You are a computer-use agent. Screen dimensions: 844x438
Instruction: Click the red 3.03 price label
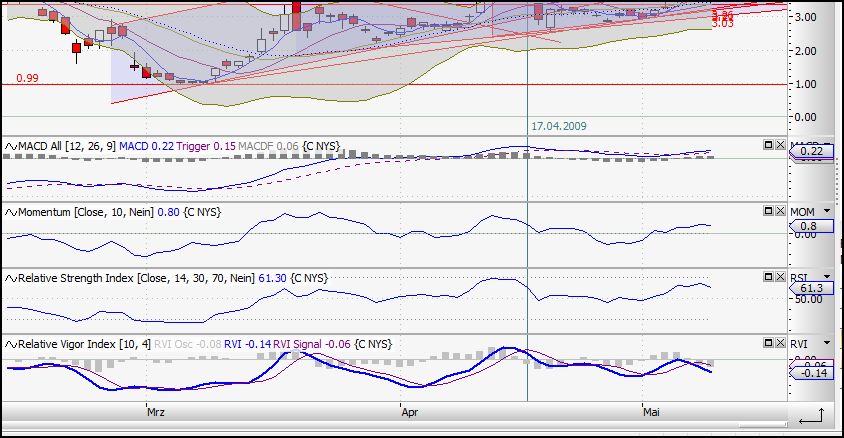(722, 24)
